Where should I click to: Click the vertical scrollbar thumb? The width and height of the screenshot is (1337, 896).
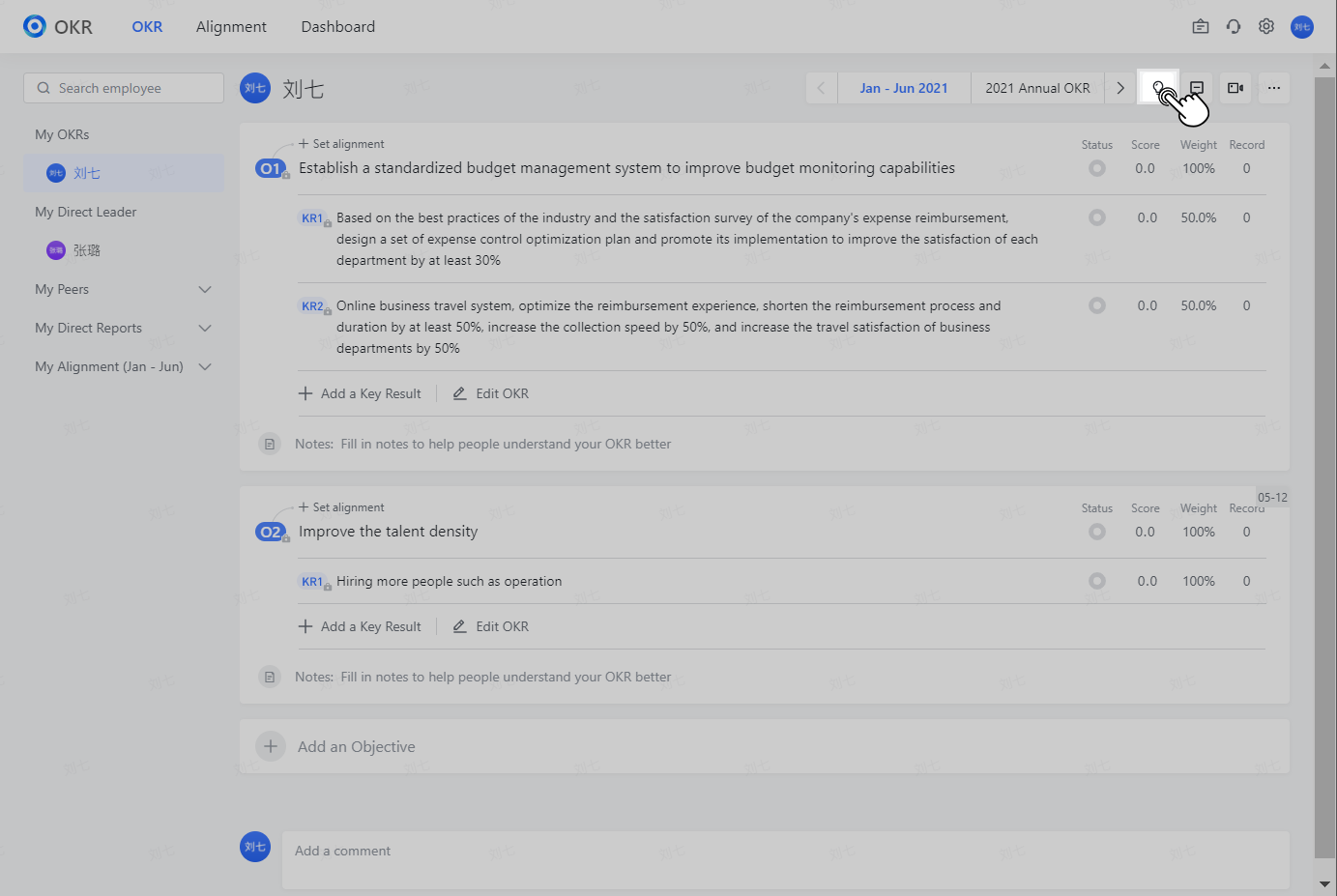pyautogui.click(x=1324, y=464)
